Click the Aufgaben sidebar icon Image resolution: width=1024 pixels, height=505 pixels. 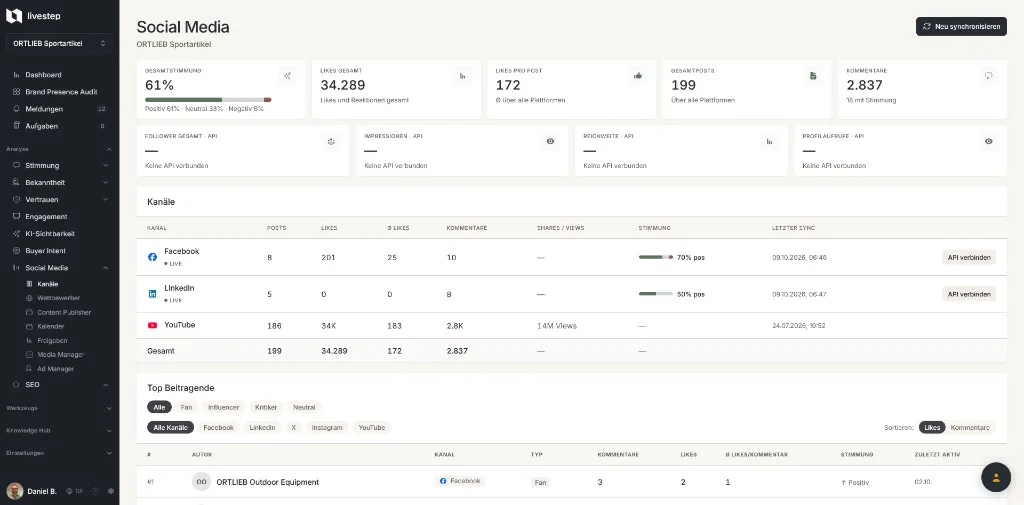(16, 126)
